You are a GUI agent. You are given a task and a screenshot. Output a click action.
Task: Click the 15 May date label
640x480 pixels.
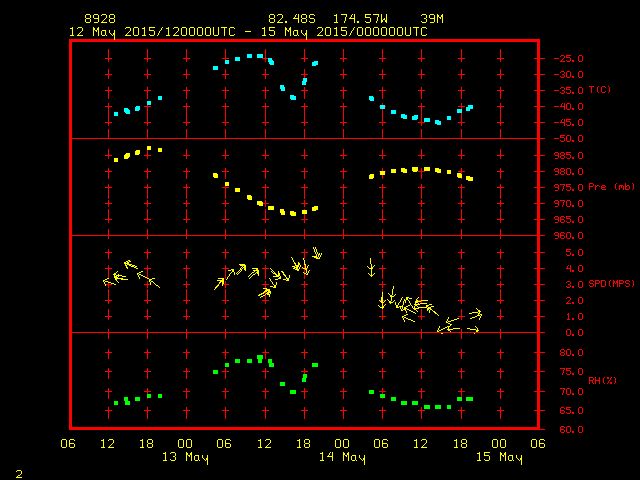coord(499,457)
